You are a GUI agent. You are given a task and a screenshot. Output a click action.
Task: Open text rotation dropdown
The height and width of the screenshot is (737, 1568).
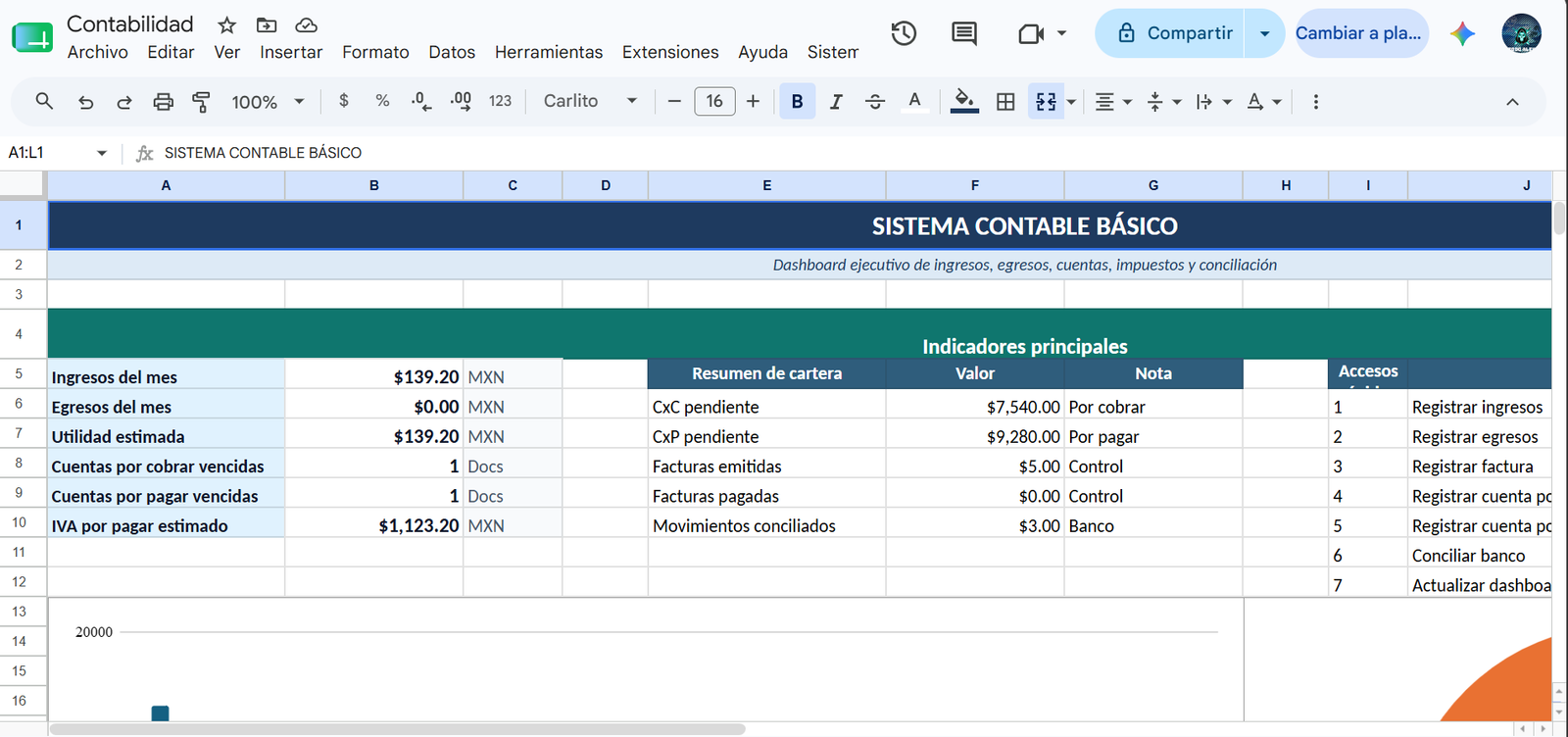[1264, 101]
